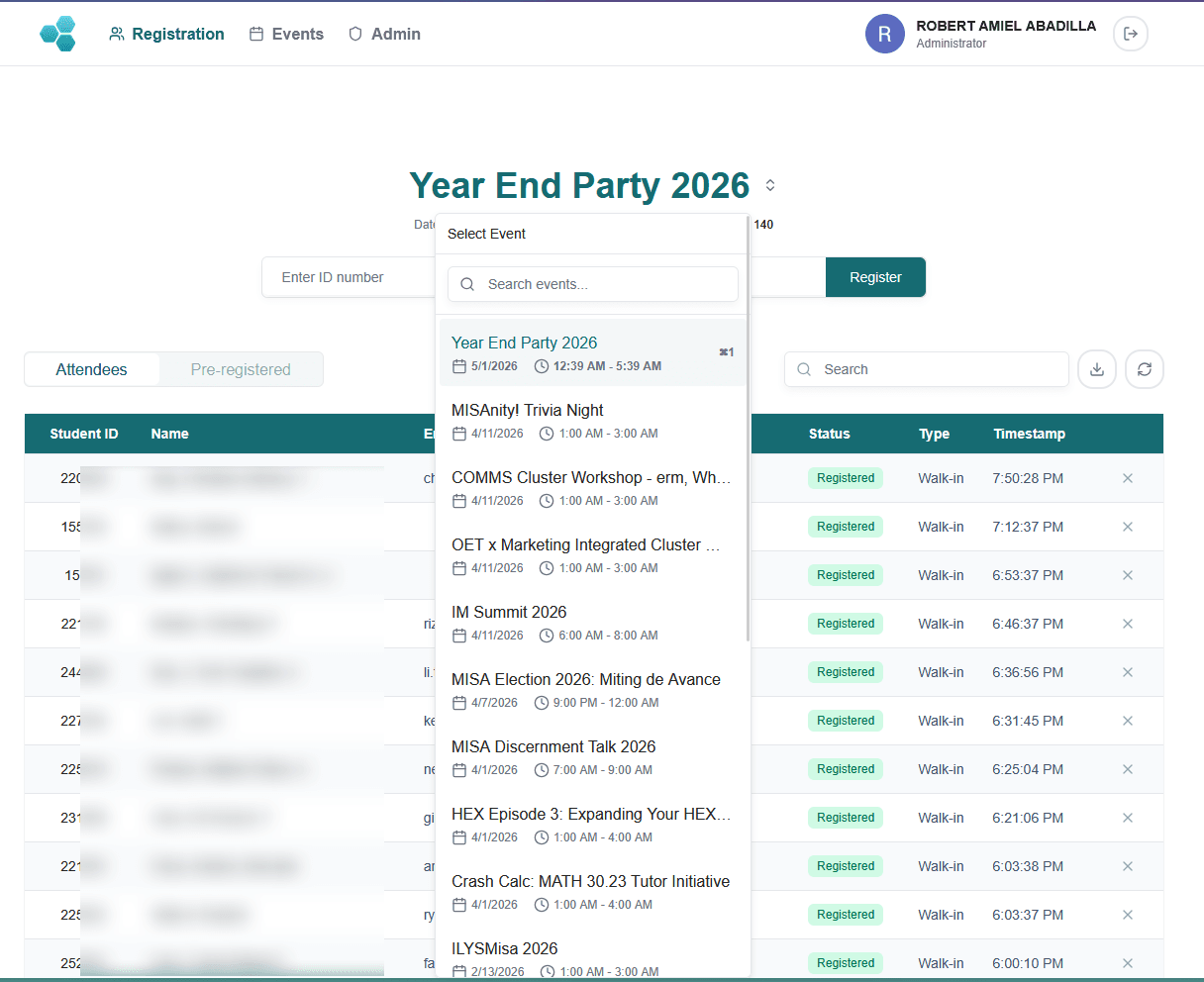Click the Name column header
Screen dimensions: 1204x982
pyautogui.click(x=169, y=434)
